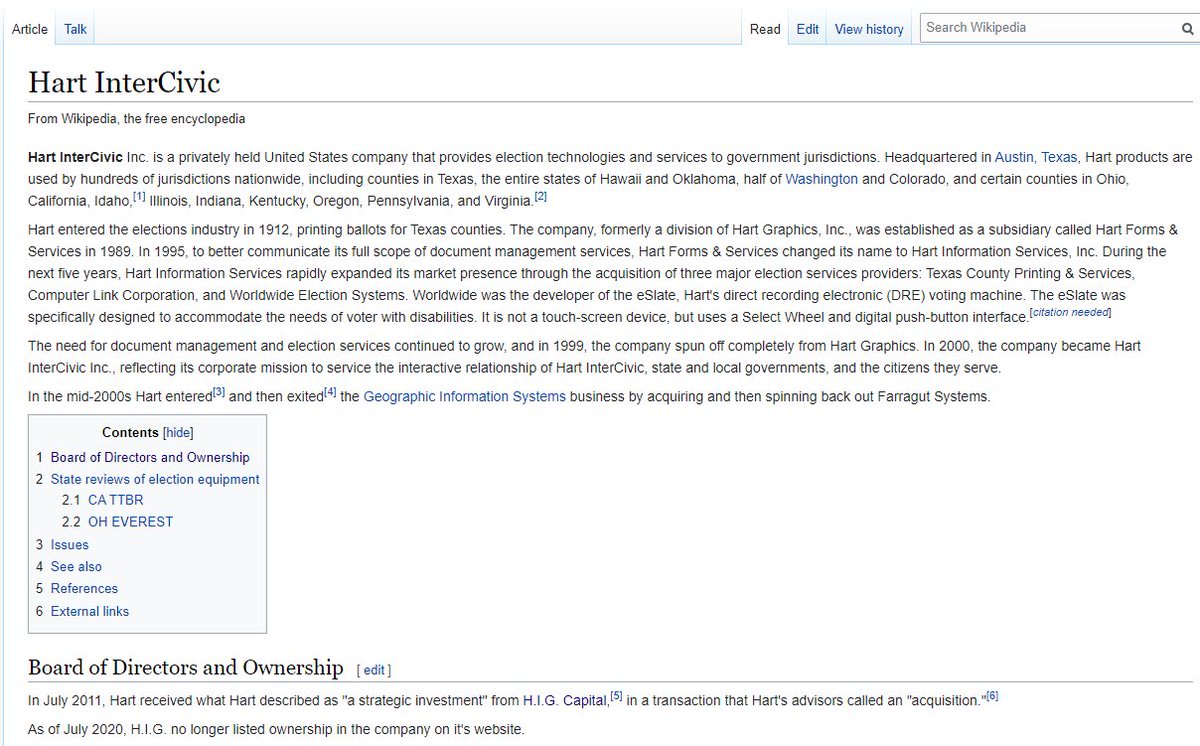Open citation reference [2] after Virginia
The width and height of the screenshot is (1200, 746).
coord(540,196)
